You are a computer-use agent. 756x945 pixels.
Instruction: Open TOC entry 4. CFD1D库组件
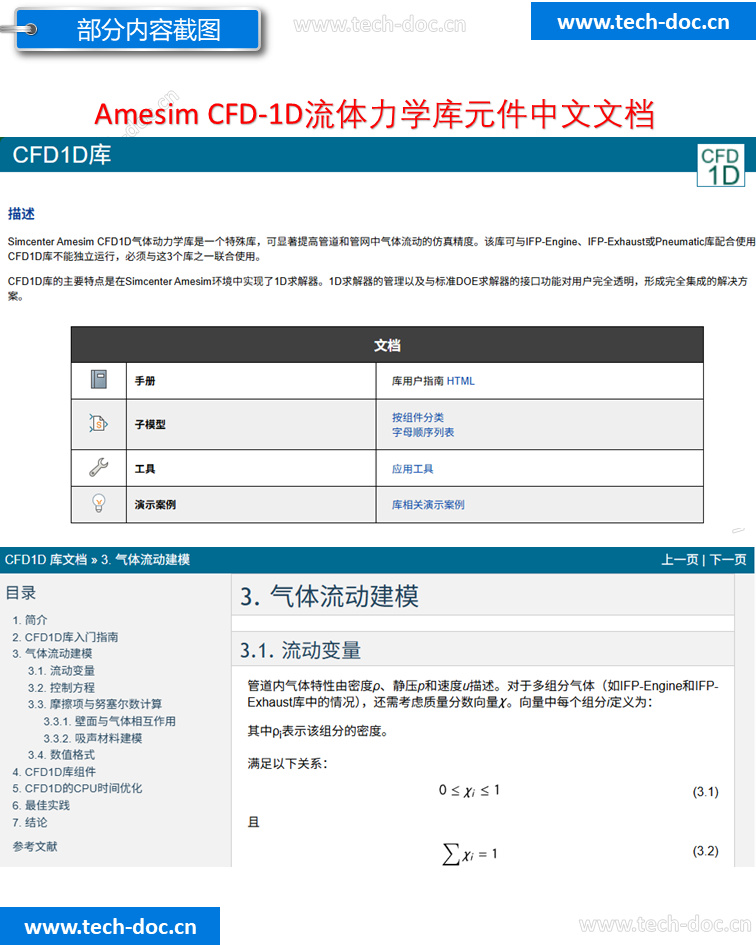(54, 772)
